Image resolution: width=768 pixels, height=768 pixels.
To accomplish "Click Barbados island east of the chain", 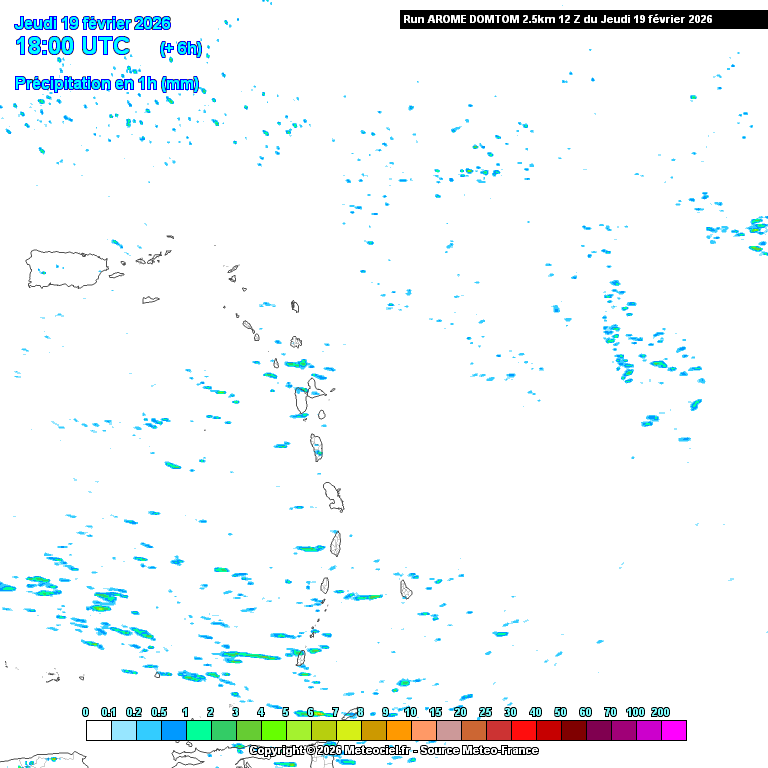I will [406, 589].
